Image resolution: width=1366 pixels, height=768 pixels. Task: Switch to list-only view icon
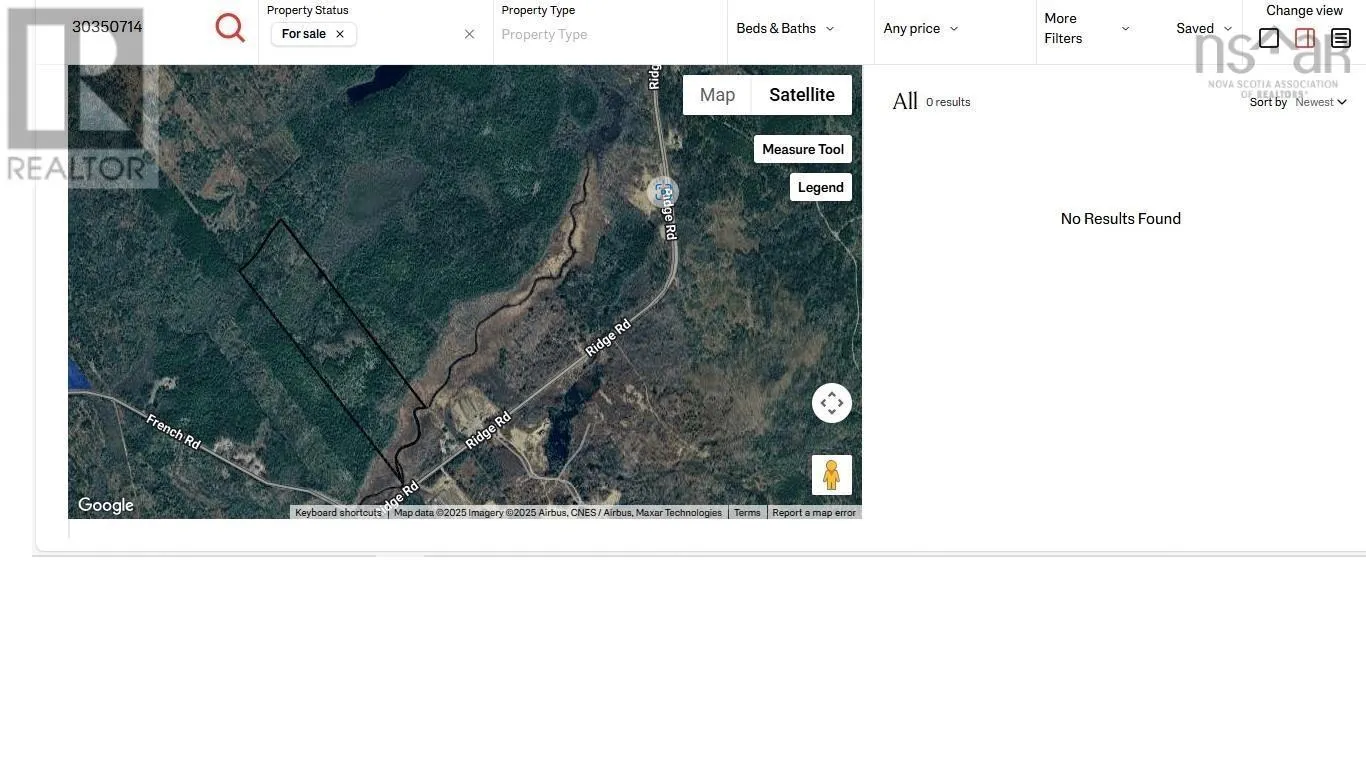pos(1341,39)
